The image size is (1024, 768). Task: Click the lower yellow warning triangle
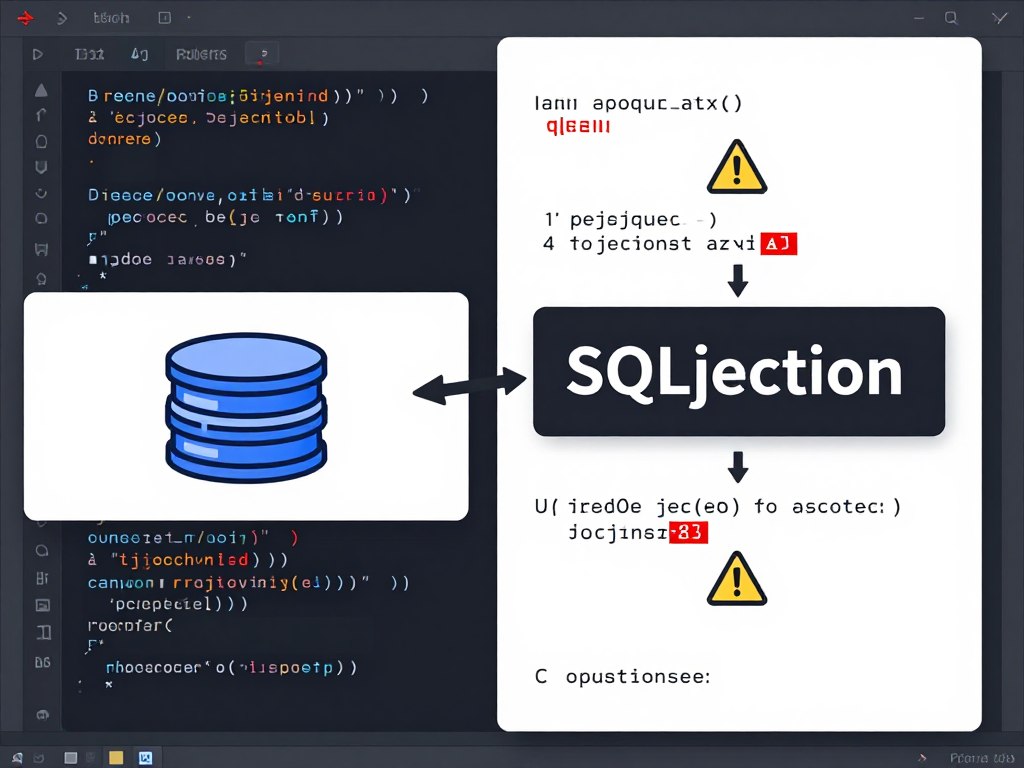coord(737,579)
